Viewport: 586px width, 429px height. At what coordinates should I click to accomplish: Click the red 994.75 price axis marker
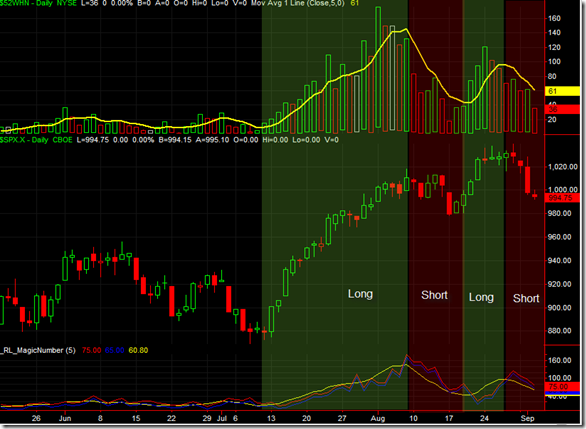pos(562,198)
